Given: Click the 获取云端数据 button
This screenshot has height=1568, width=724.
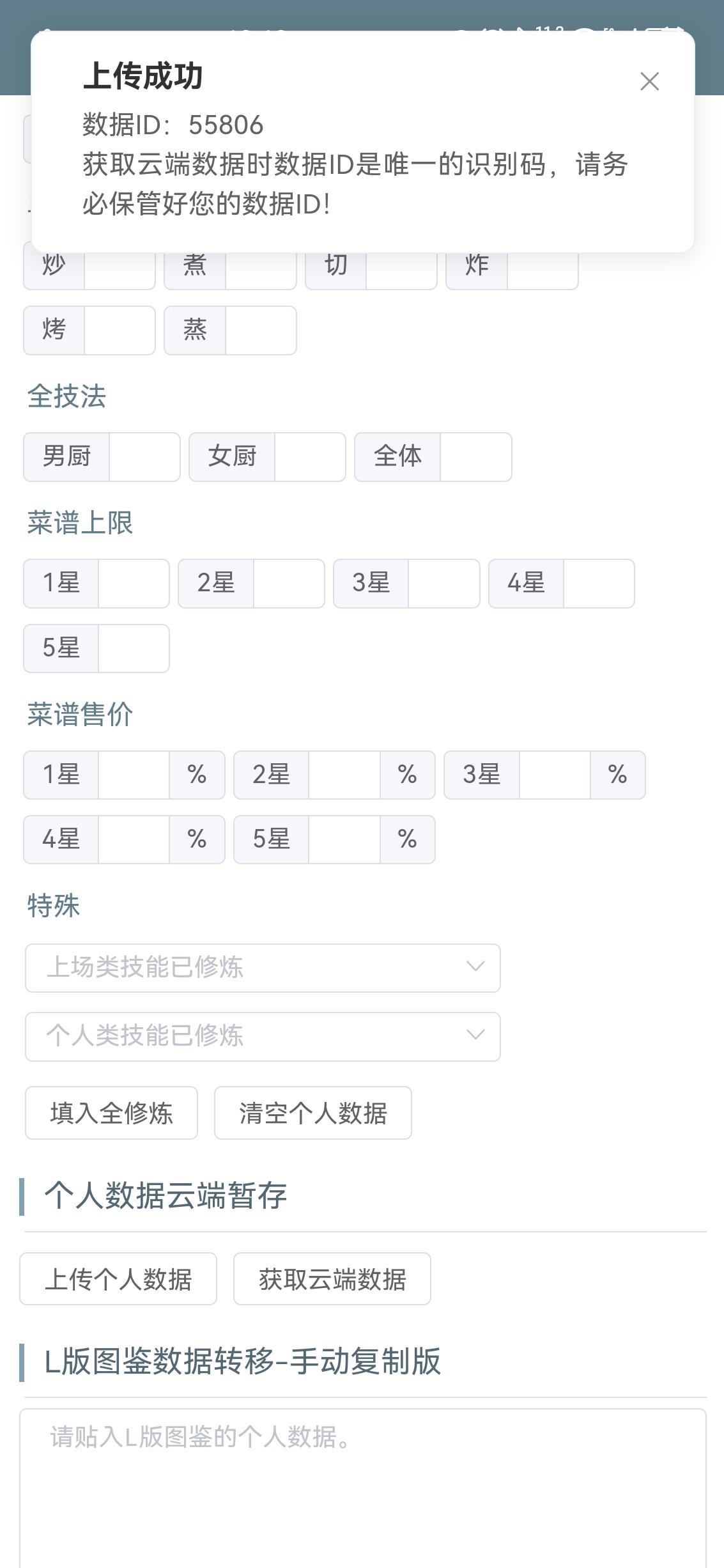Looking at the screenshot, I should point(332,1278).
